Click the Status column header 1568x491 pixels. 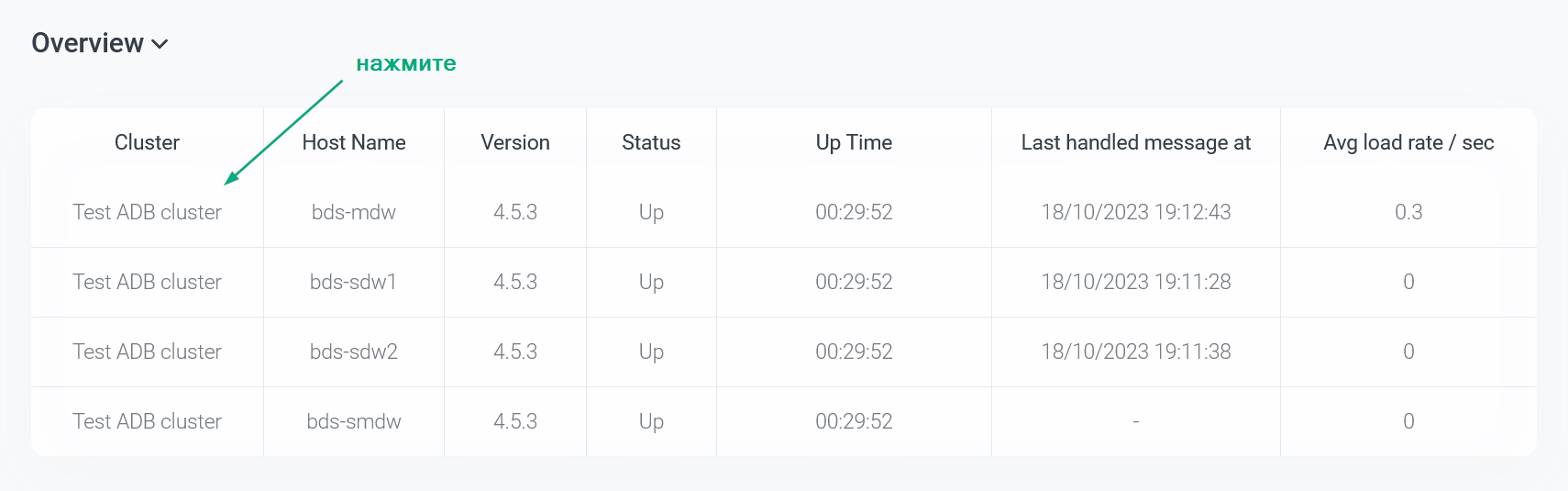651,142
